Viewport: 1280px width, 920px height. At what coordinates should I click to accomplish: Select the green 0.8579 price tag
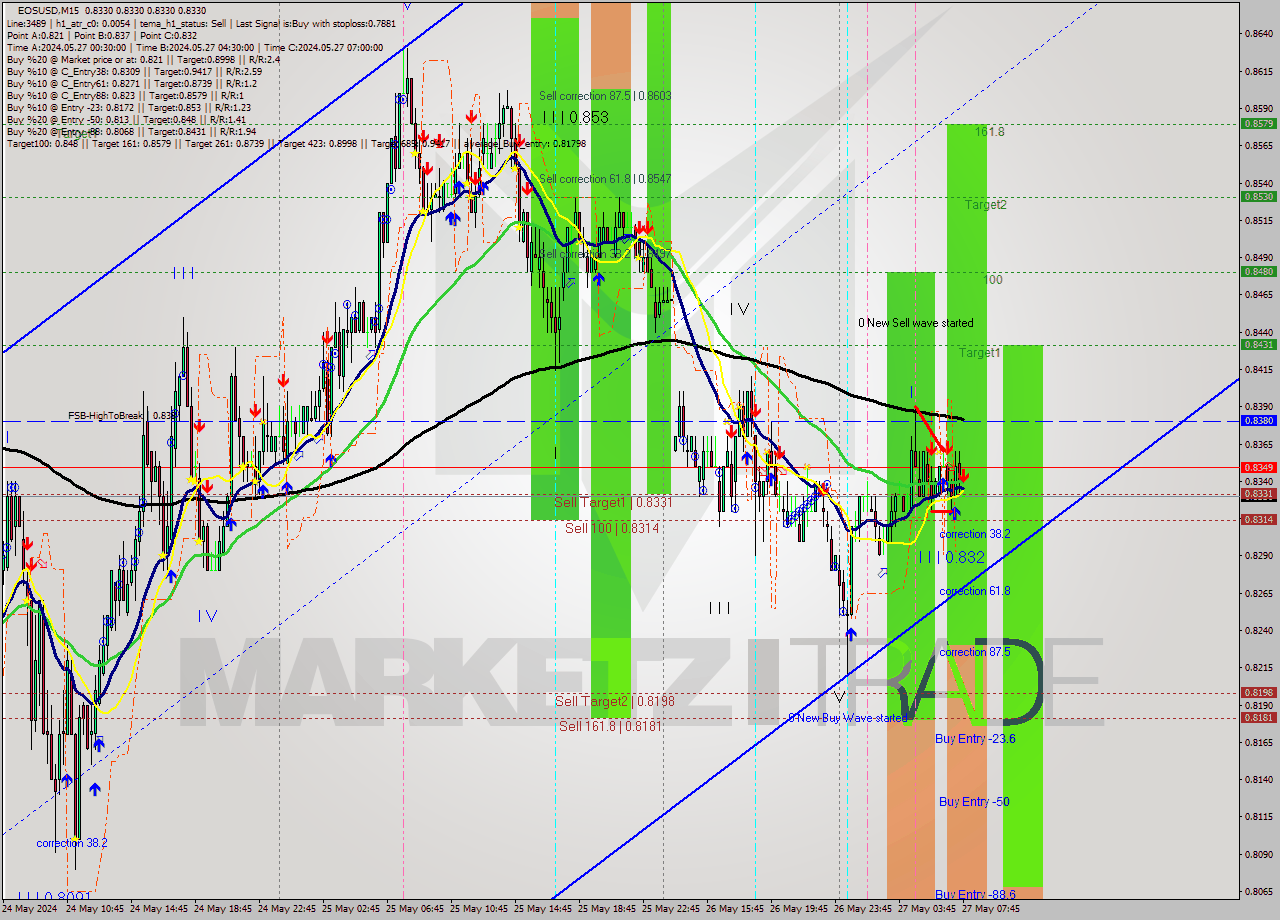tap(1258, 123)
